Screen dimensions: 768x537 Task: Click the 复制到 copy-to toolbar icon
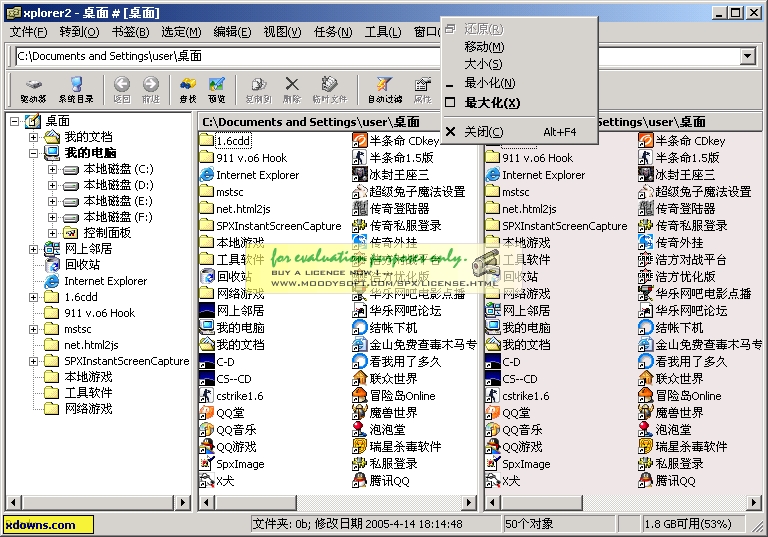[259, 90]
